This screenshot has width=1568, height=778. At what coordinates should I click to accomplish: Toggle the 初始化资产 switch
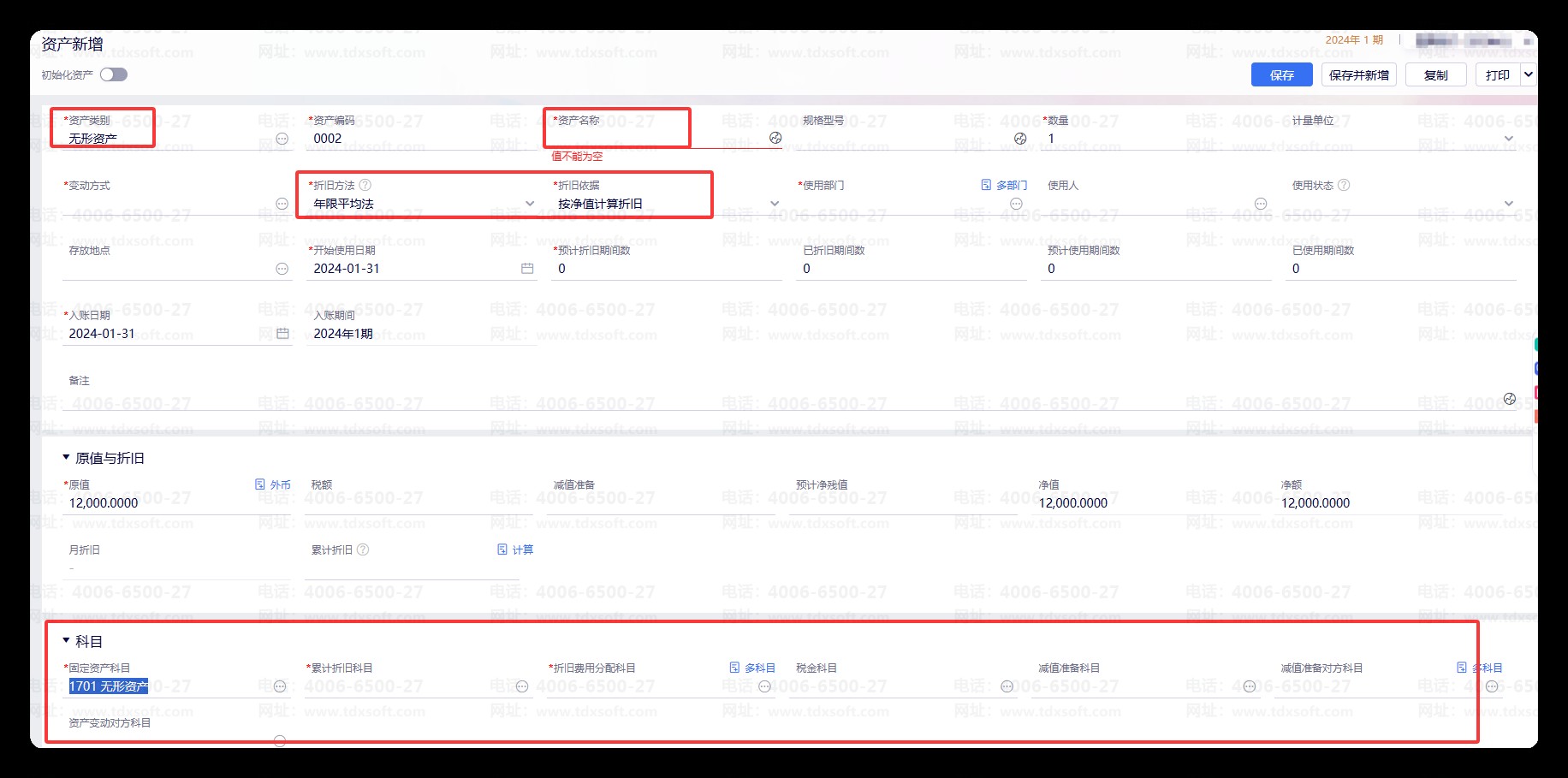coord(113,75)
